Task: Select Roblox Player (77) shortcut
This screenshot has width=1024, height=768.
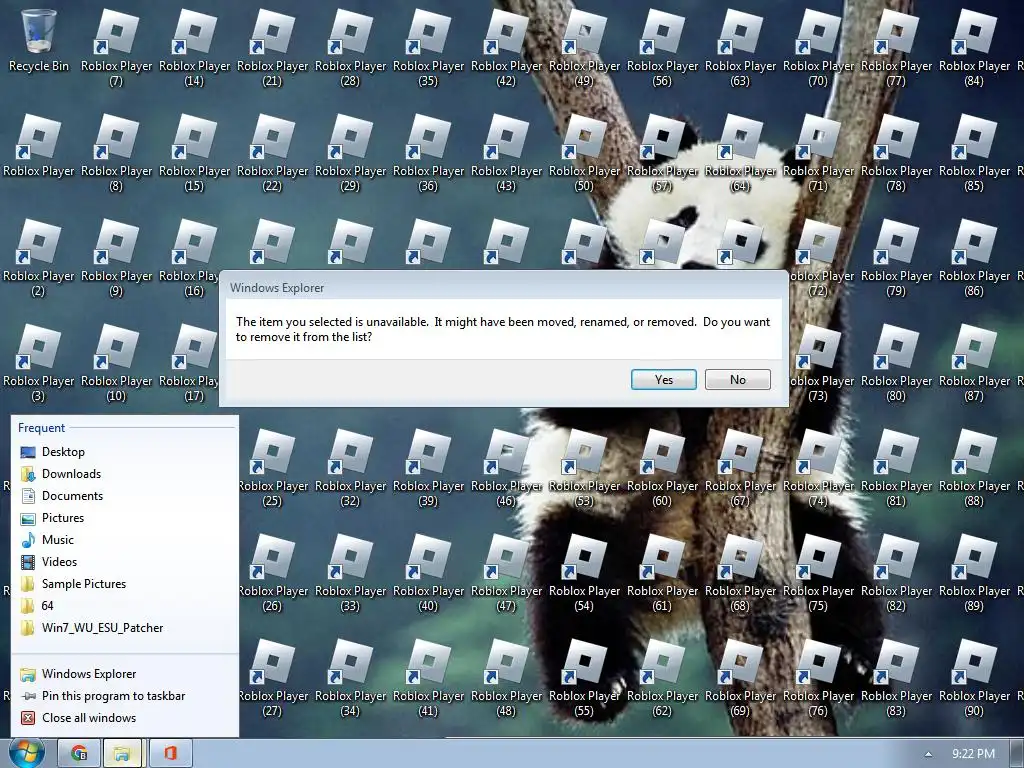Action: [896, 47]
